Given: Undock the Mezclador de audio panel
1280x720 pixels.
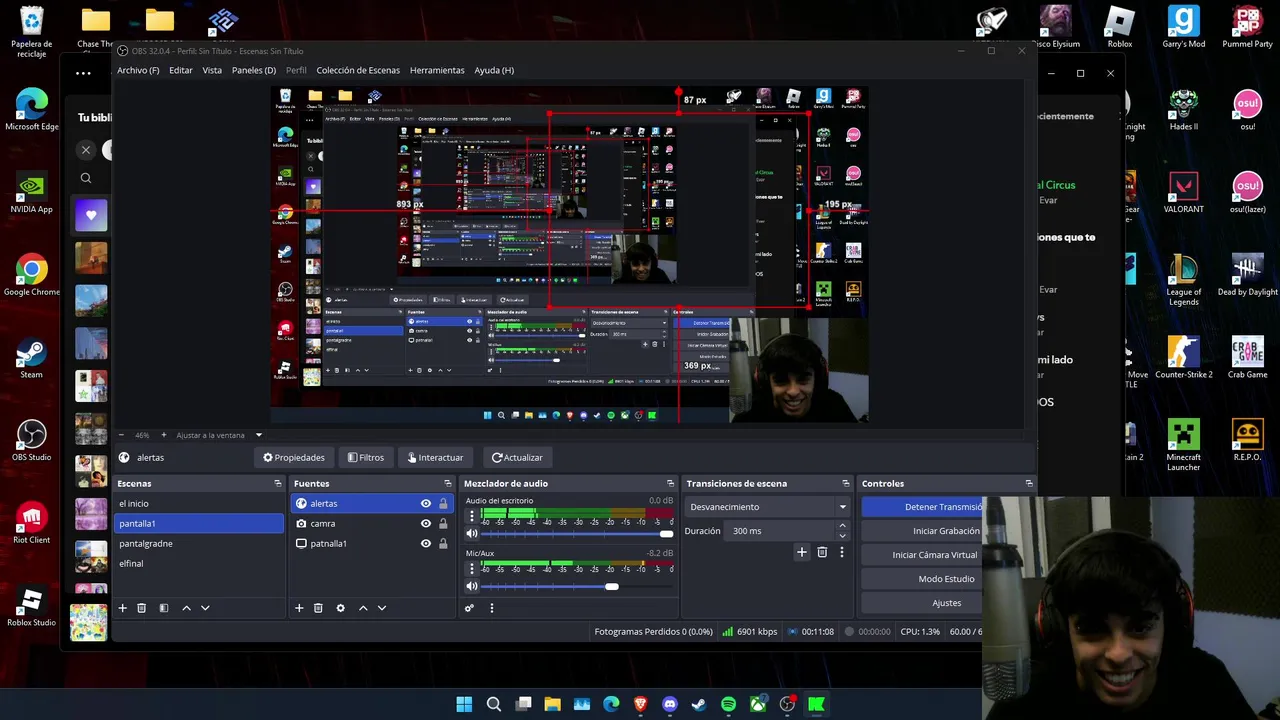Looking at the screenshot, I should pos(670,484).
